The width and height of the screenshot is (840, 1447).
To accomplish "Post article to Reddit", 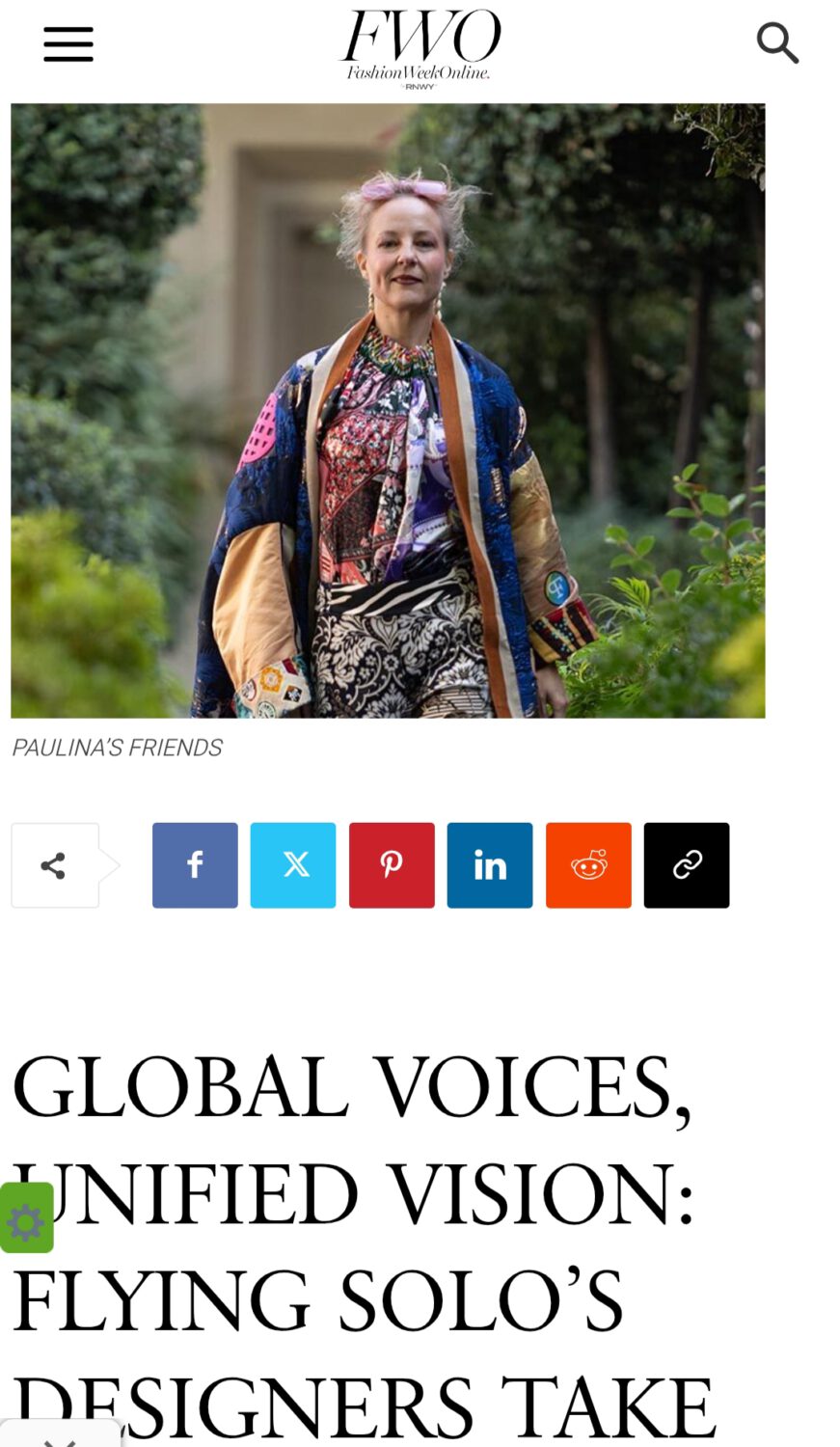I will tap(588, 865).
